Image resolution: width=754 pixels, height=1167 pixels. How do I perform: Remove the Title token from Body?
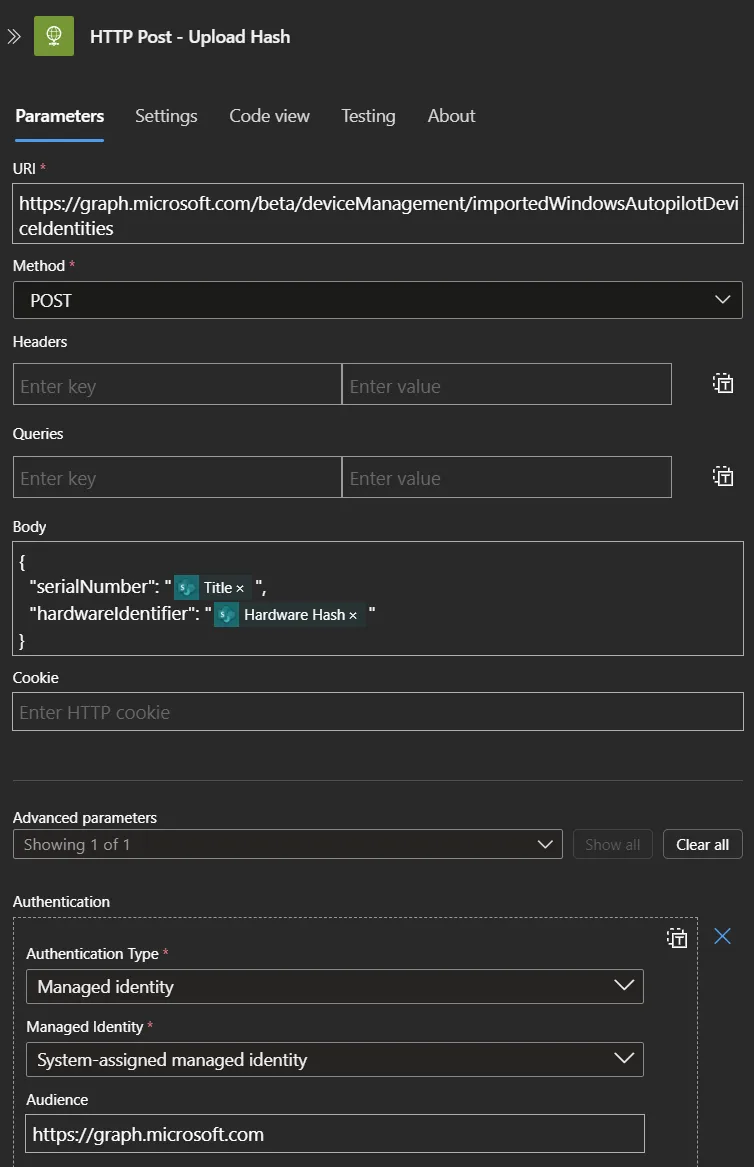coord(240,589)
